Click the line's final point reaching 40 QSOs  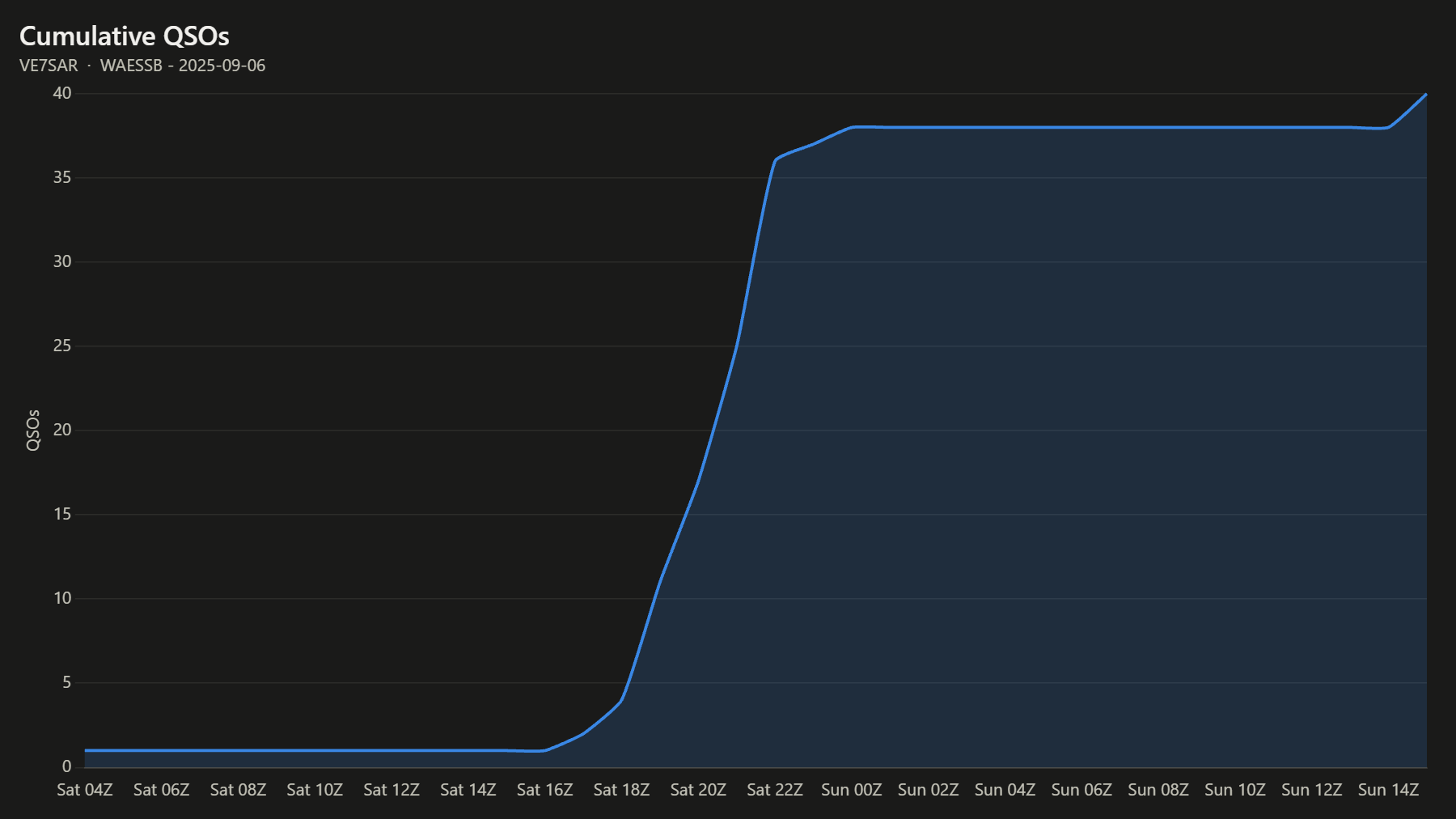tap(1426, 95)
